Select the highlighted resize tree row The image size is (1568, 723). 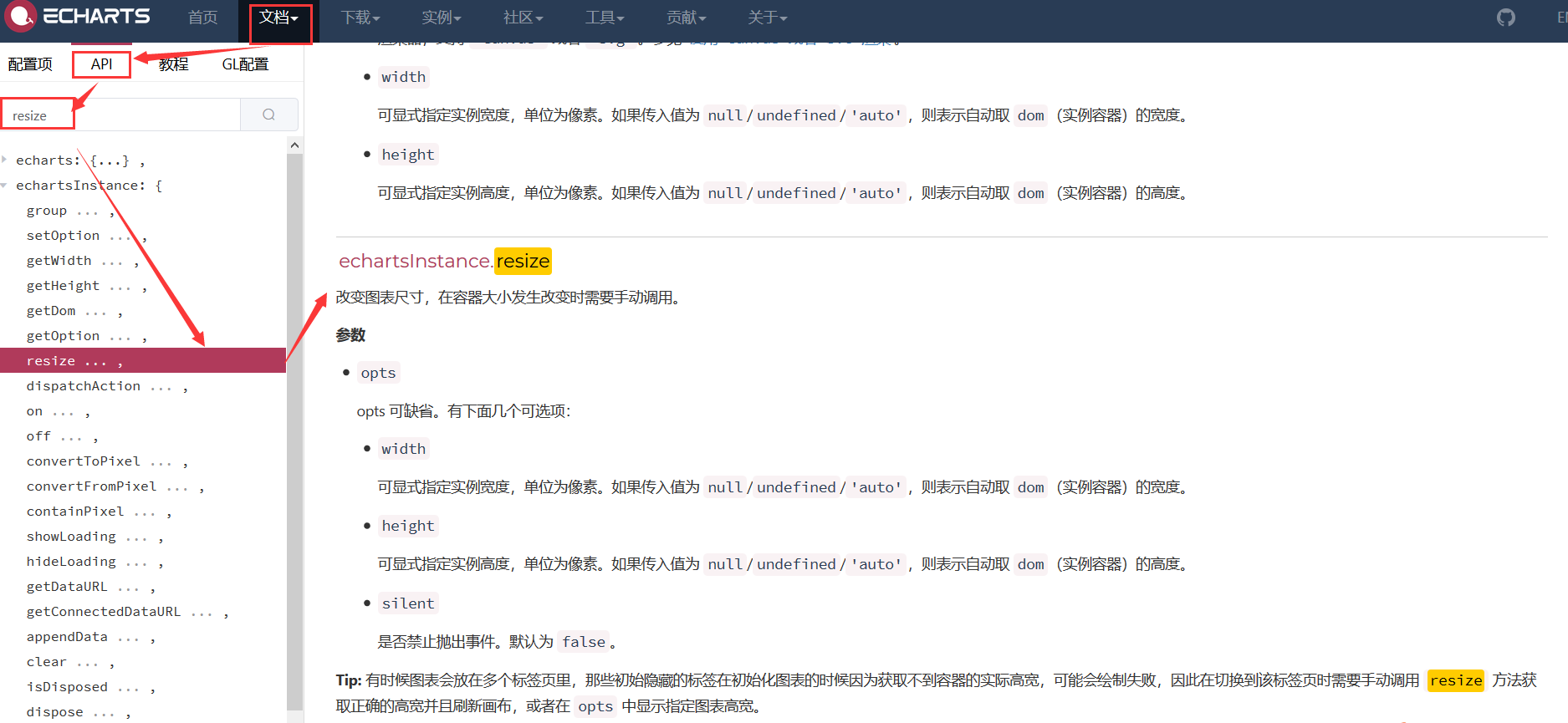(x=143, y=361)
